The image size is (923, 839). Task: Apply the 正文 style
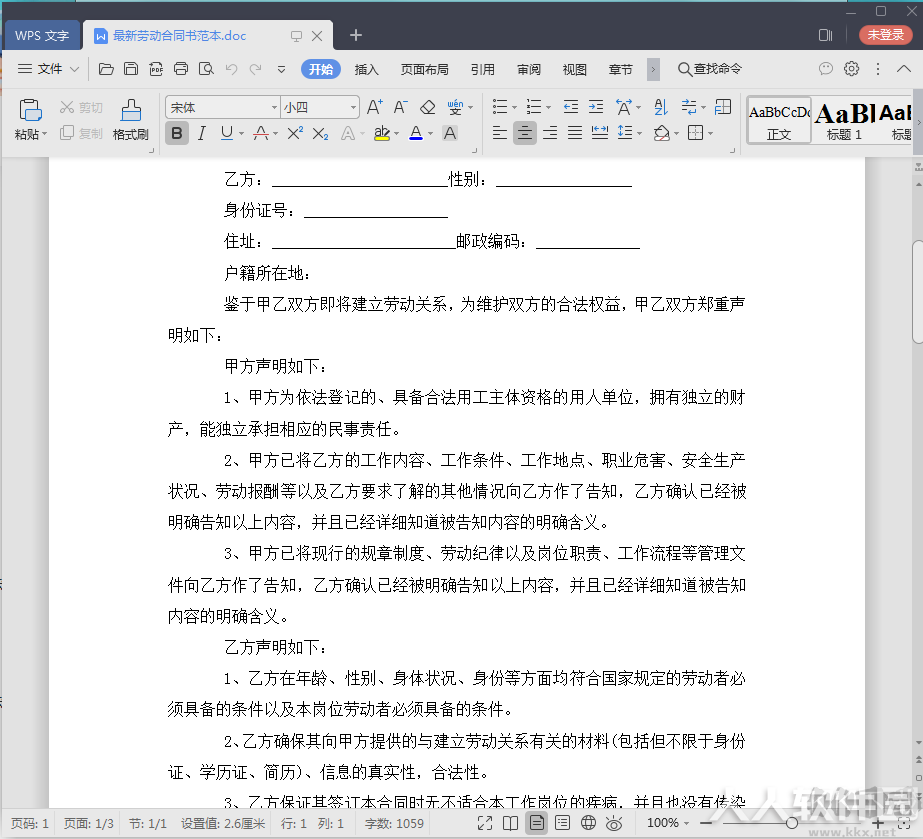779,121
